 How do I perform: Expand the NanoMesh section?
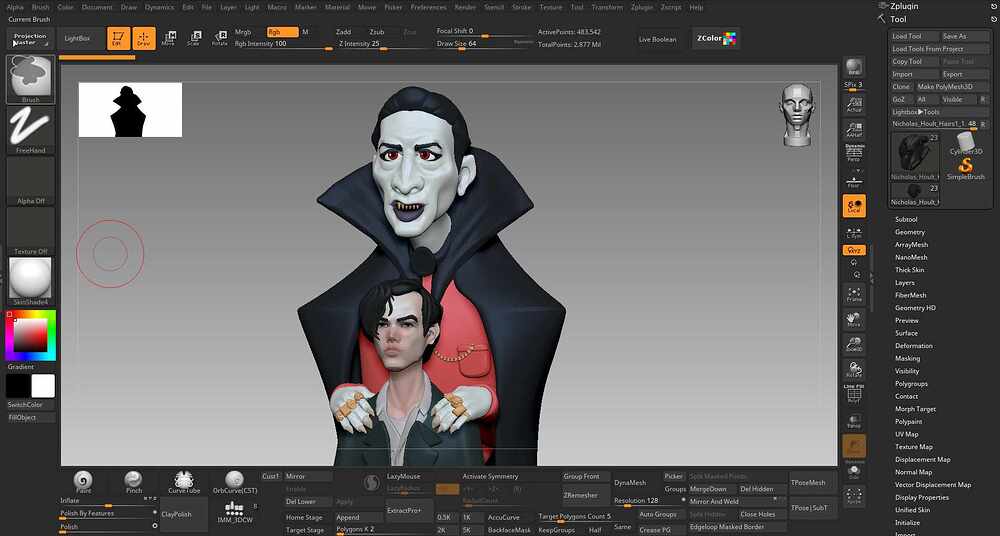(911, 257)
